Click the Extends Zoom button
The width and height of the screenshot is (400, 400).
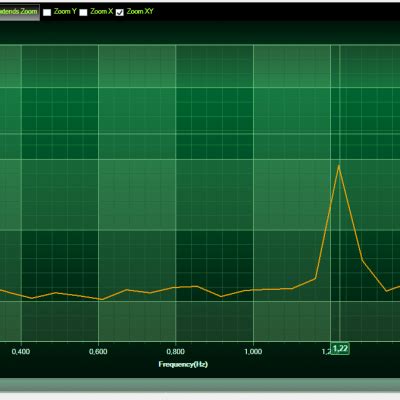coord(19,12)
